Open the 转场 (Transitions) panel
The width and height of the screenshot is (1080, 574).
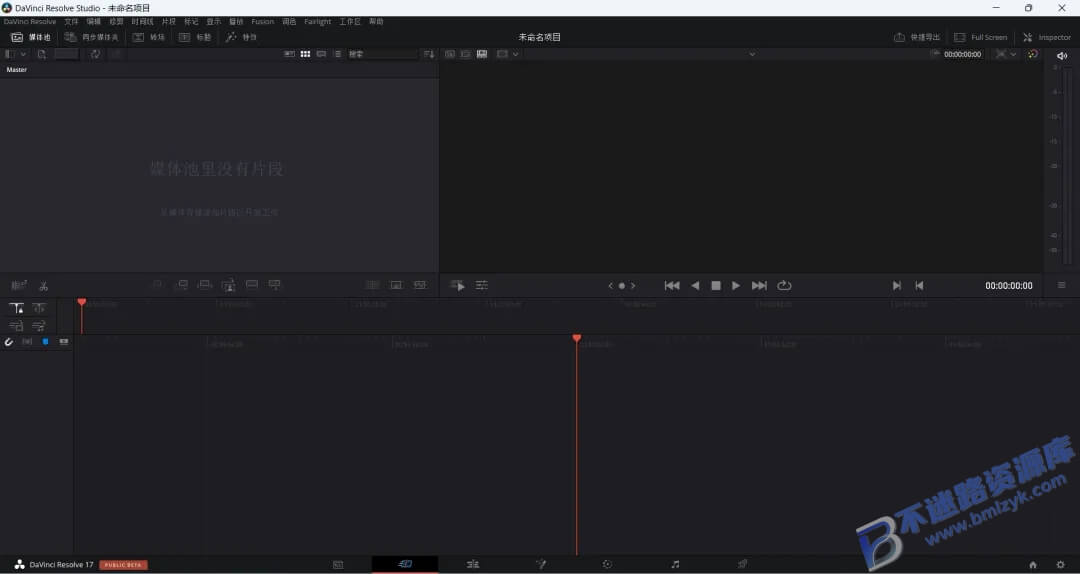(149, 37)
